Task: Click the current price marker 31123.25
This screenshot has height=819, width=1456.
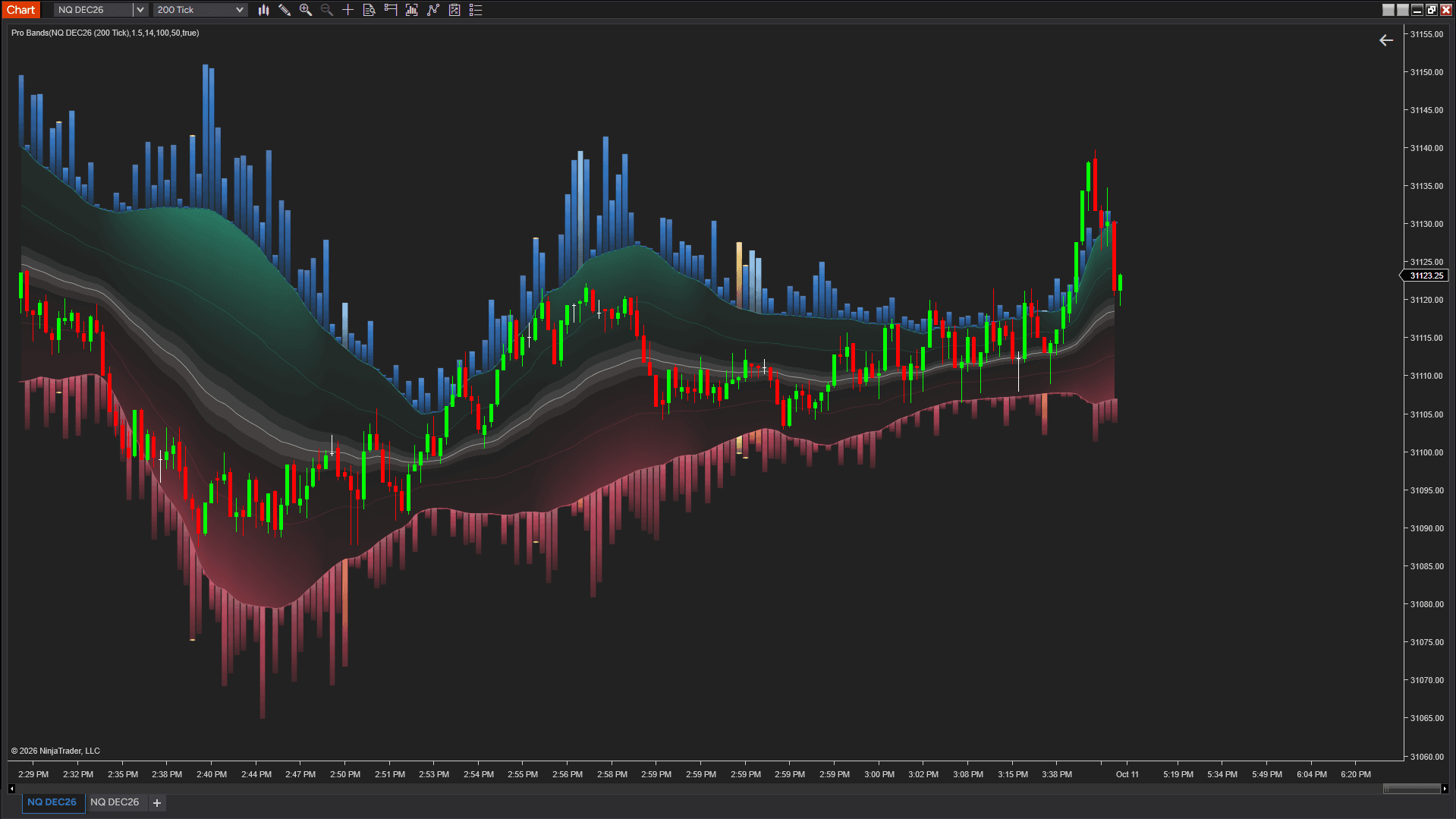Action: point(1426,276)
